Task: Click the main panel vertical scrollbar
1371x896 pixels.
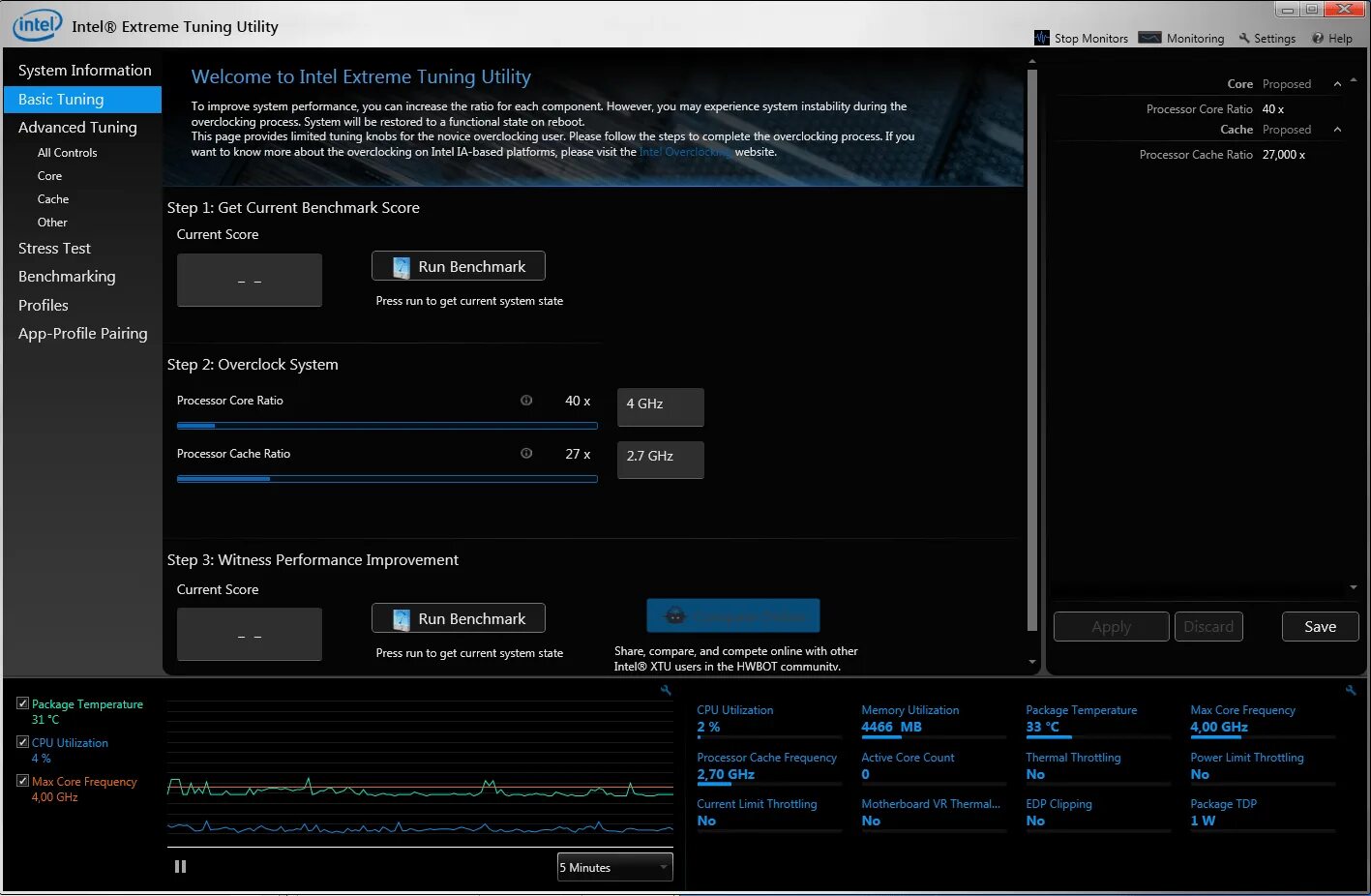Action: [1032, 348]
